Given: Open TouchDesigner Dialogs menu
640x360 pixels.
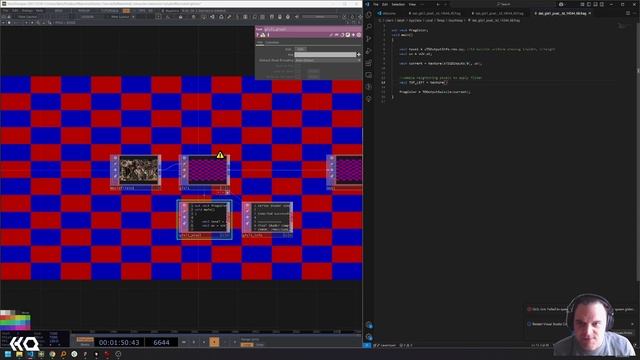Looking at the screenshot, I should [27, 11].
